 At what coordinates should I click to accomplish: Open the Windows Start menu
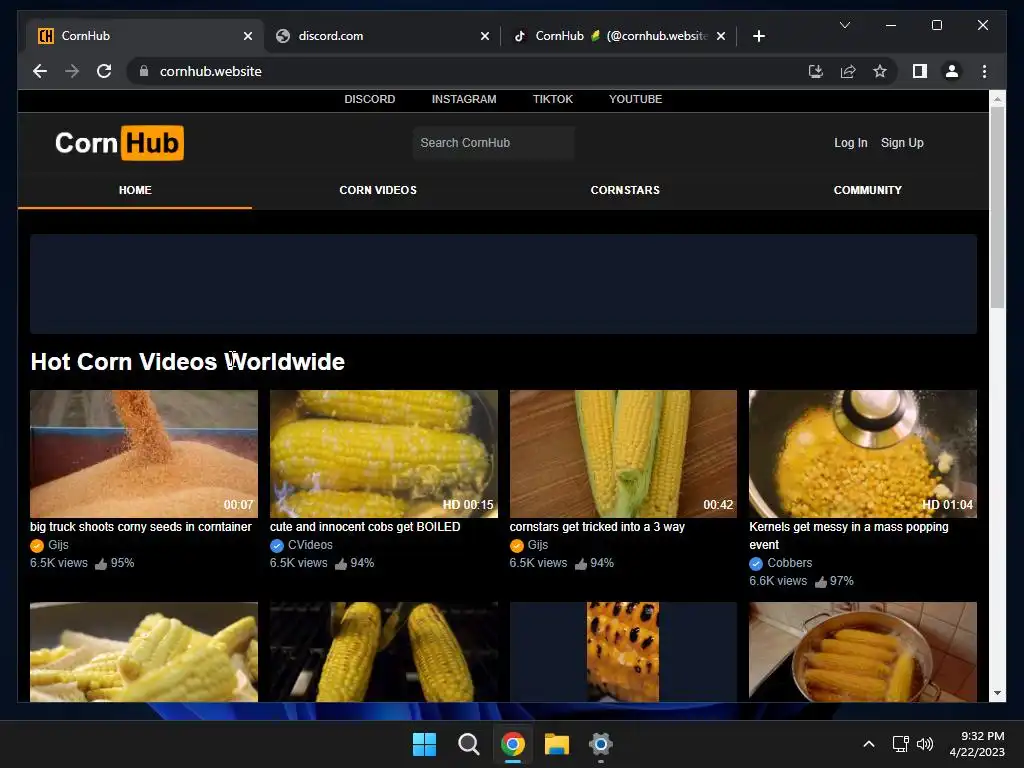pyautogui.click(x=424, y=744)
